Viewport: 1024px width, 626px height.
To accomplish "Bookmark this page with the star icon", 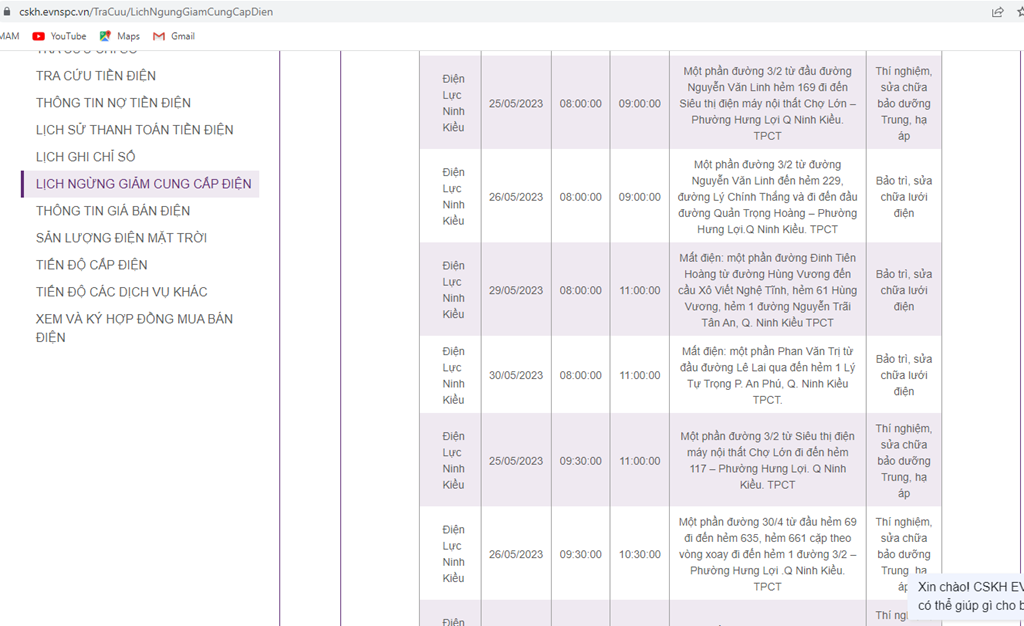I will point(1019,12).
